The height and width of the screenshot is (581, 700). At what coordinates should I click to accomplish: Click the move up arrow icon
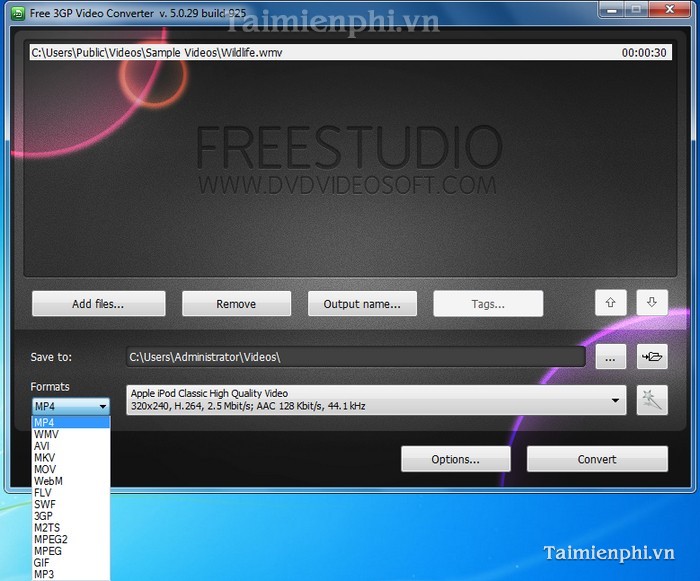[x=610, y=303]
